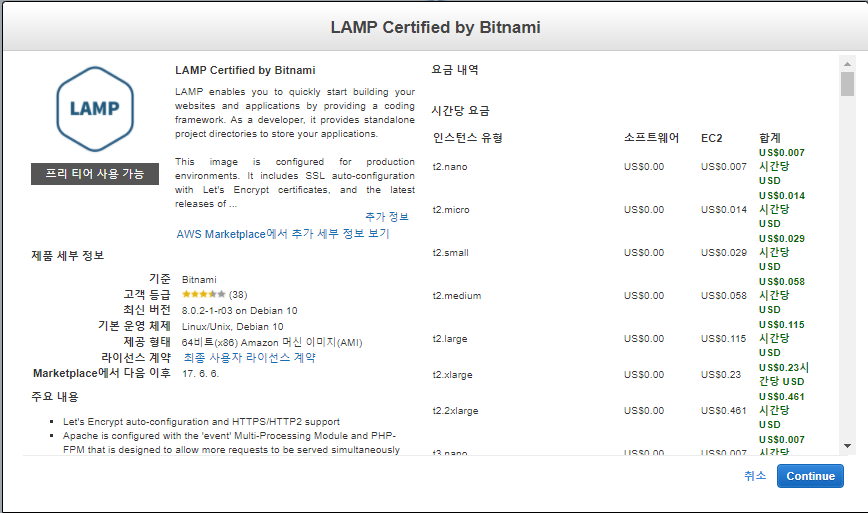Click the t2.small total US$0.029 시간당
The width and height of the screenshot is (868, 513).
pyautogui.click(x=782, y=253)
